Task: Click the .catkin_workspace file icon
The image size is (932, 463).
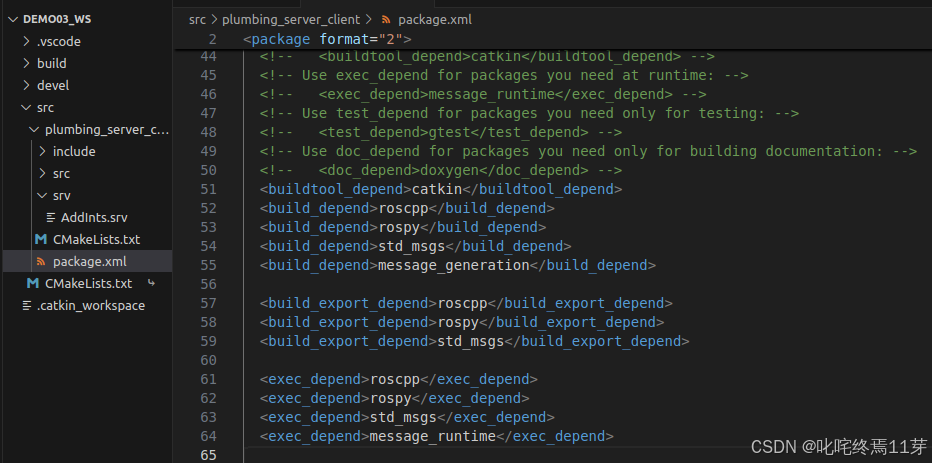Action: tap(27, 305)
